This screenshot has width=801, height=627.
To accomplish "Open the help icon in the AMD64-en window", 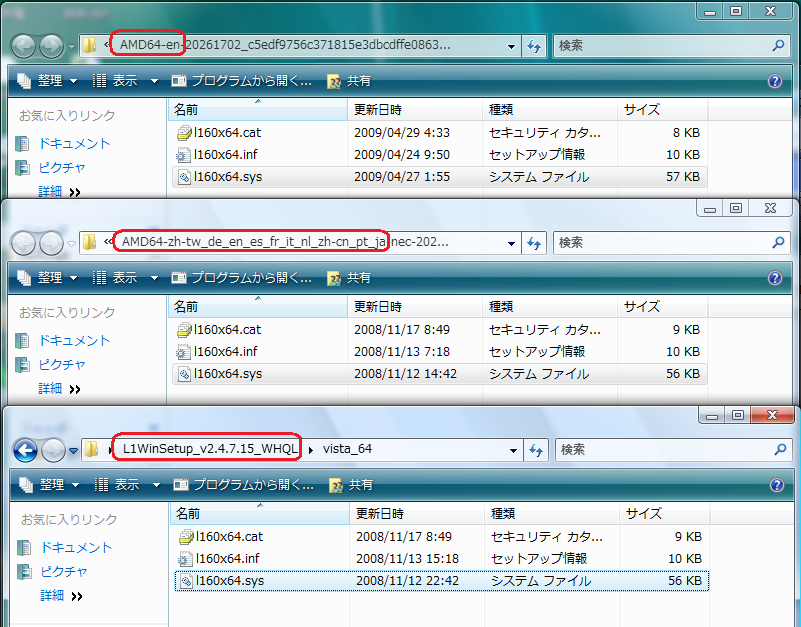I will coord(774,81).
